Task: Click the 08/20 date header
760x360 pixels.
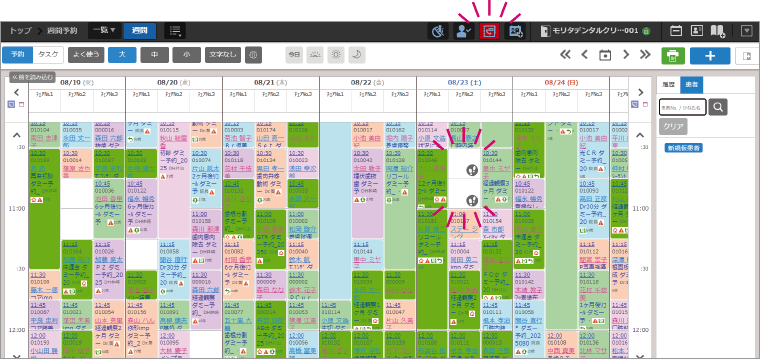Action: coord(174,83)
